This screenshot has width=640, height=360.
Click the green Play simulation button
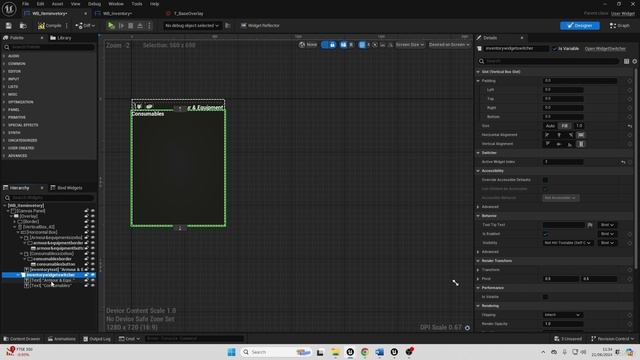tap(111, 26)
